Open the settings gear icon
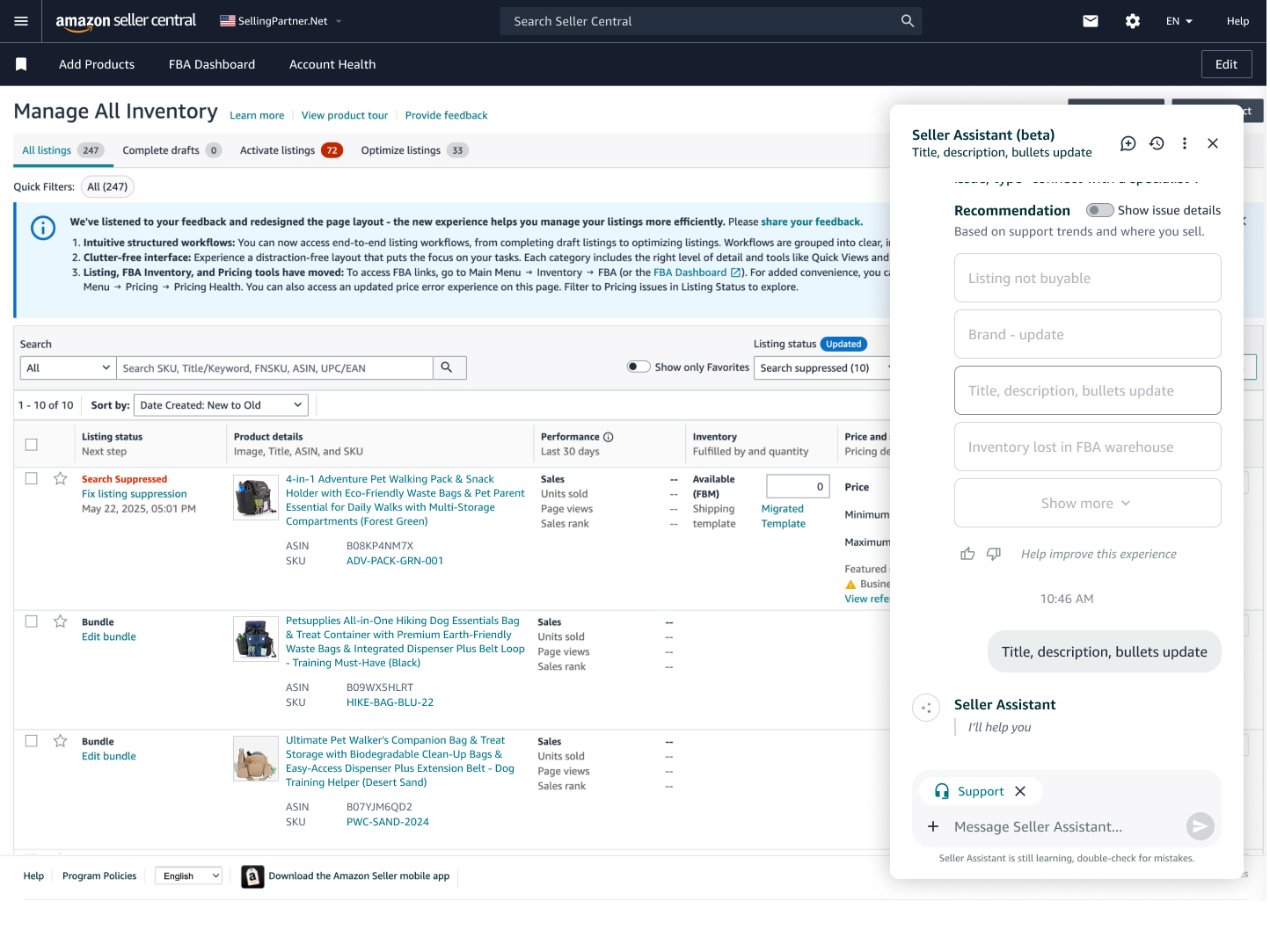This screenshot has width=1270, height=952. 1133,21
